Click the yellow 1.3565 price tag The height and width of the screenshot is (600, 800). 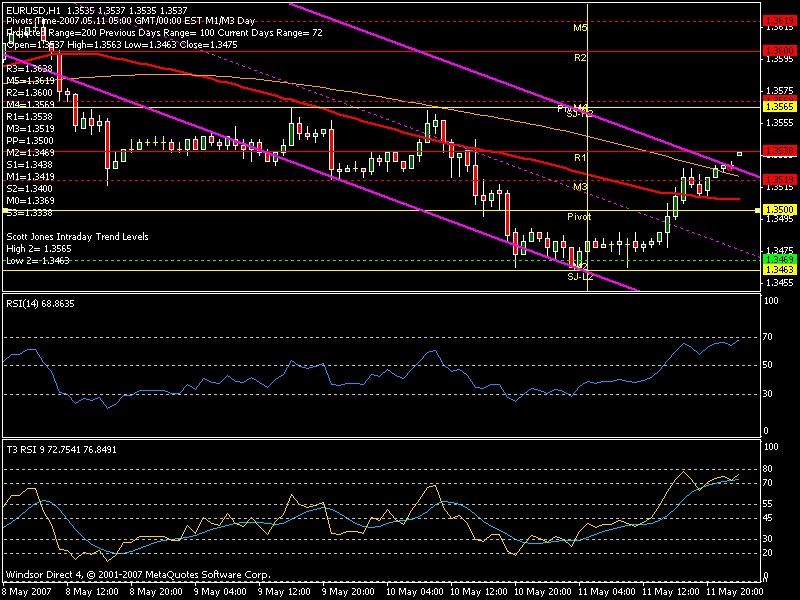[777, 105]
